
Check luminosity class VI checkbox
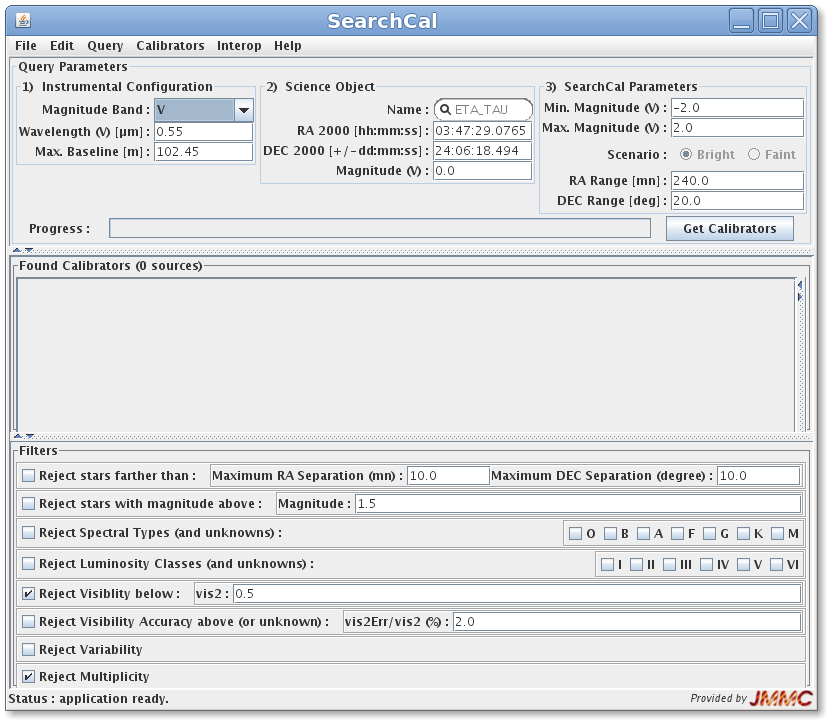[x=776, y=565]
